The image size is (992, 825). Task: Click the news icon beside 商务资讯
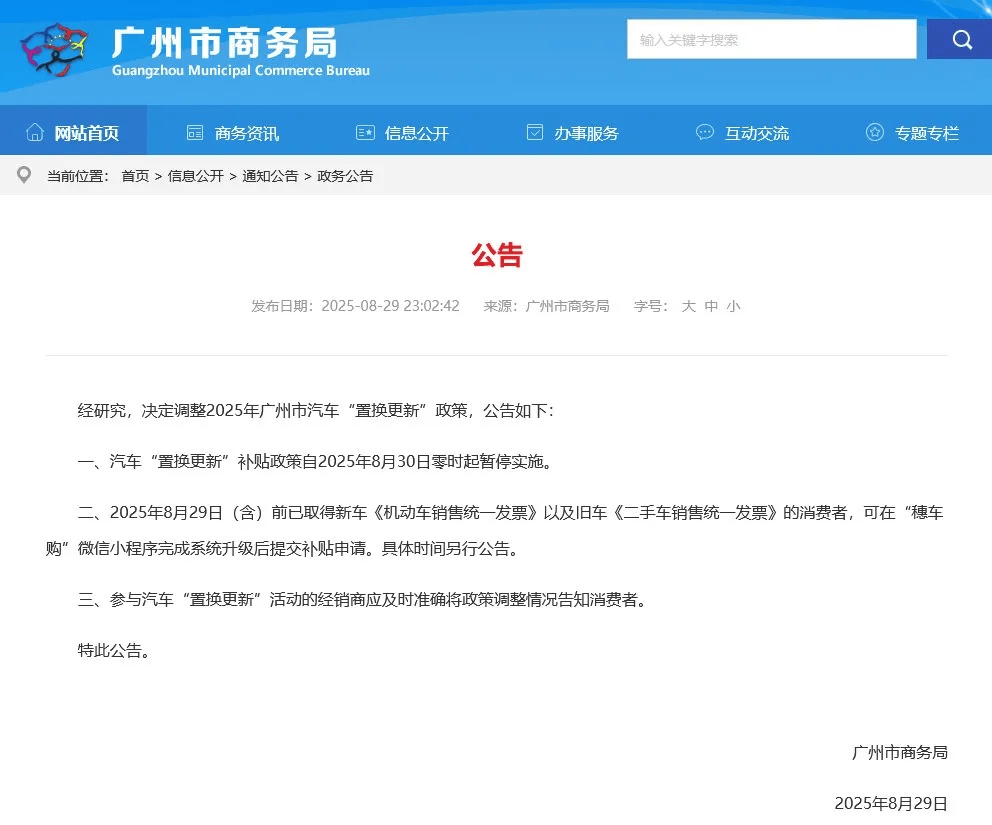tap(195, 133)
